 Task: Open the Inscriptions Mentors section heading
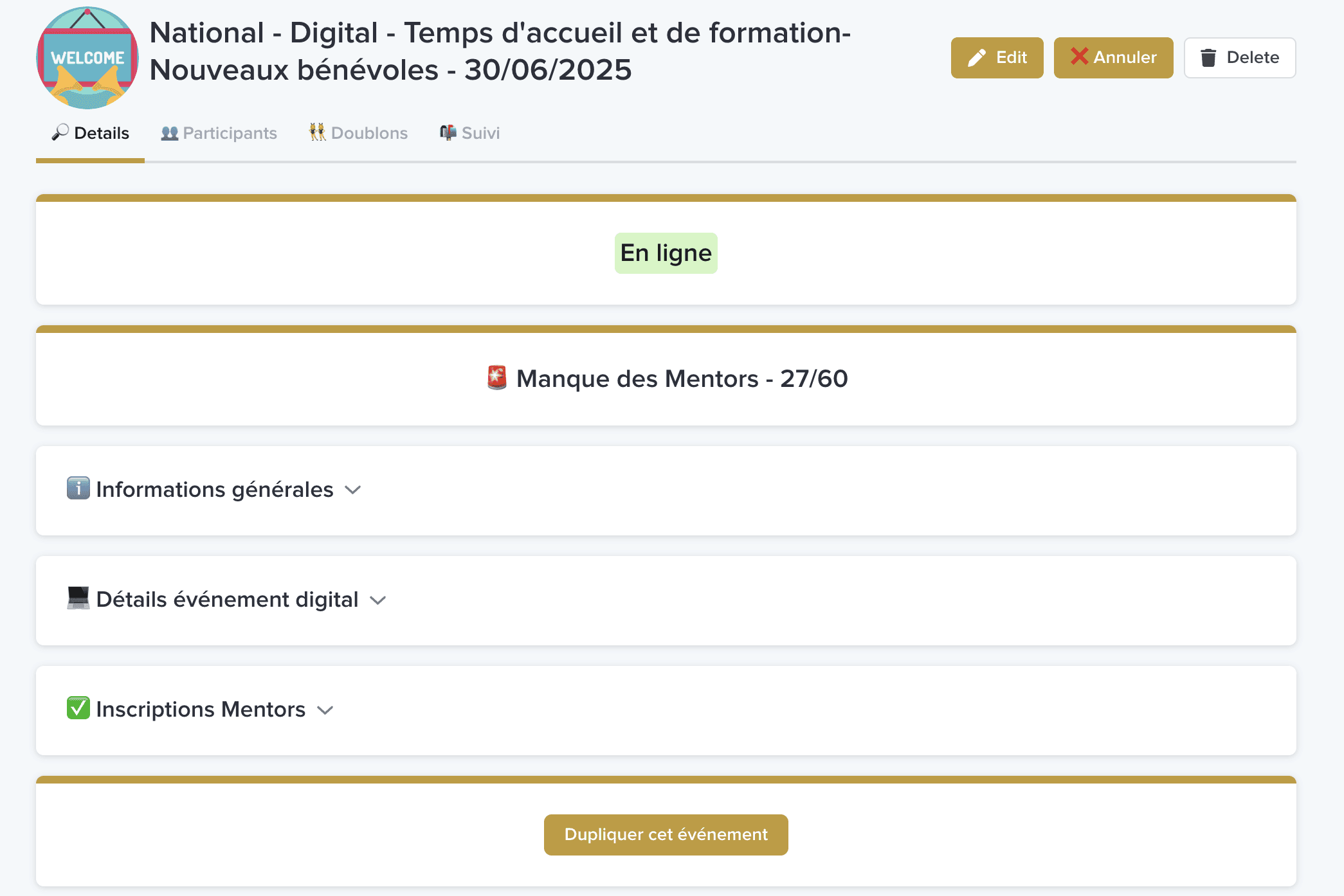[201, 710]
